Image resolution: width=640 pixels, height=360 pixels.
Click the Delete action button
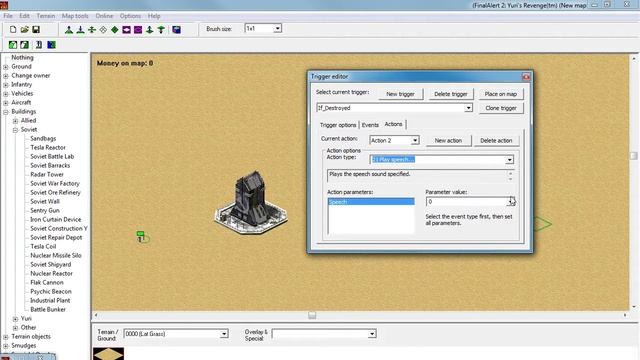(496, 140)
